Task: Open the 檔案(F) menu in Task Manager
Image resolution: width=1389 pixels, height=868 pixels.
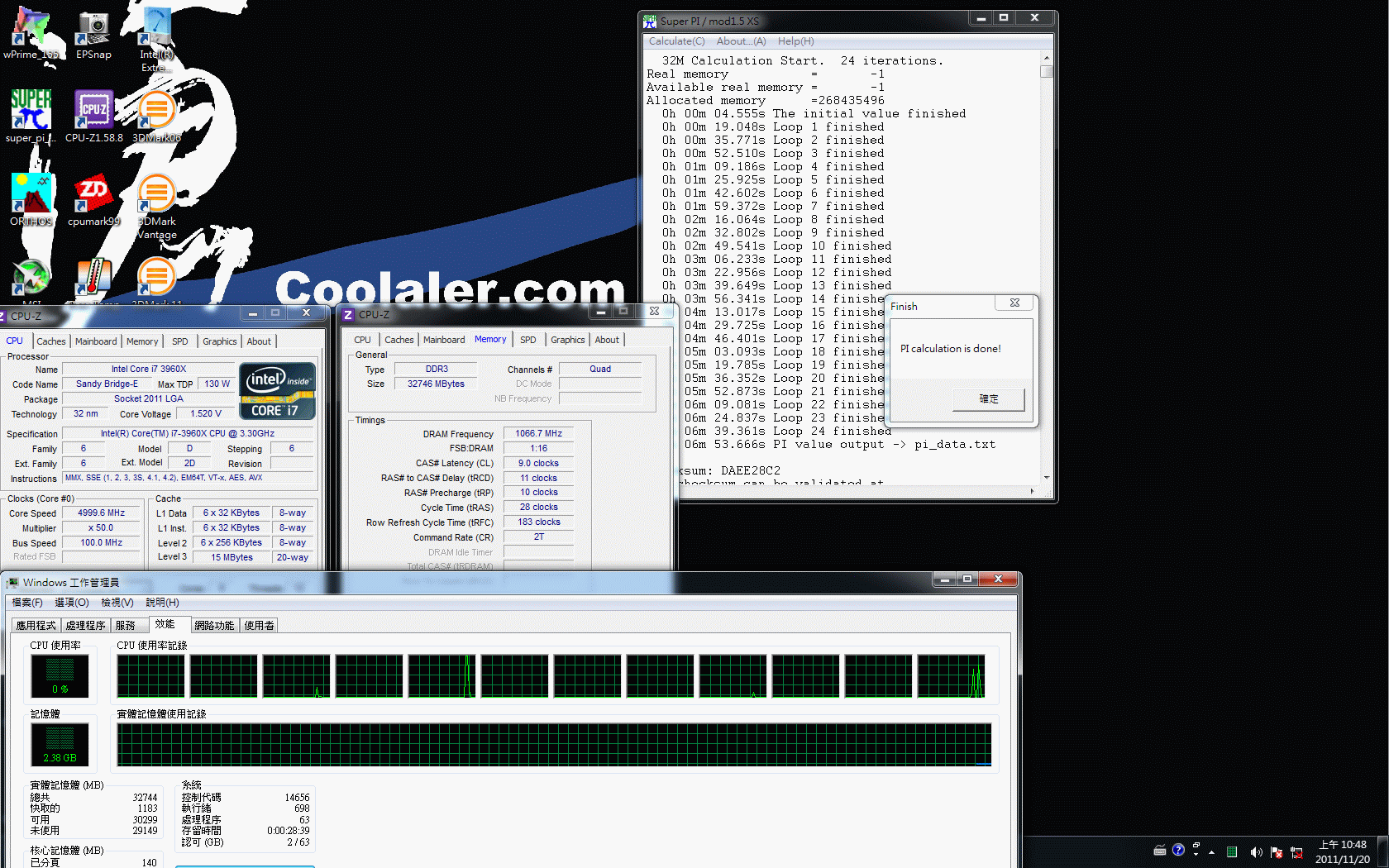Action: (27, 603)
